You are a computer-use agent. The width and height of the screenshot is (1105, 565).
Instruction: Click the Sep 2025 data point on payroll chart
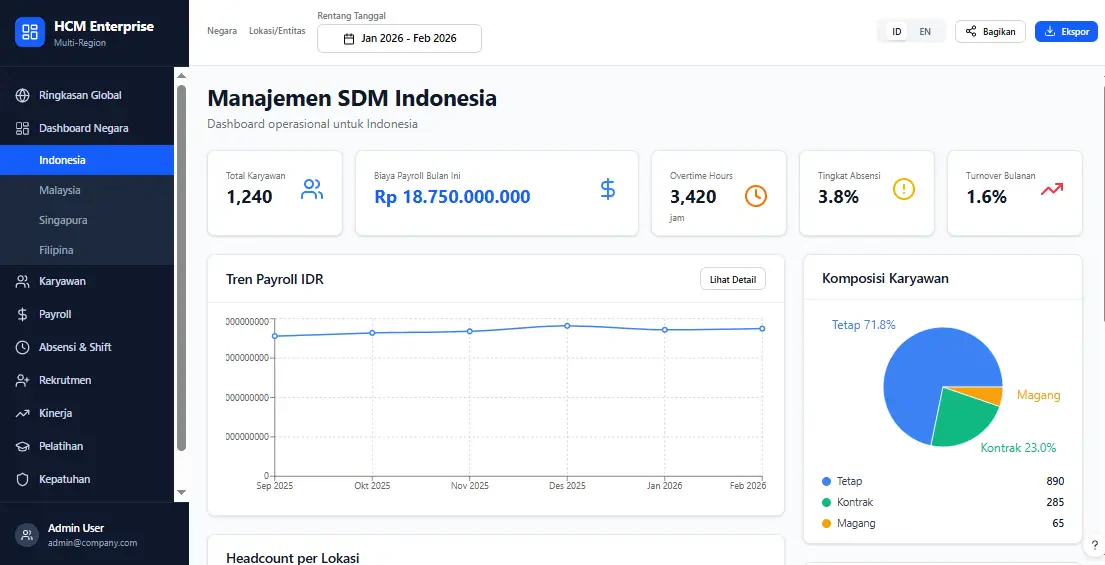pos(274,336)
